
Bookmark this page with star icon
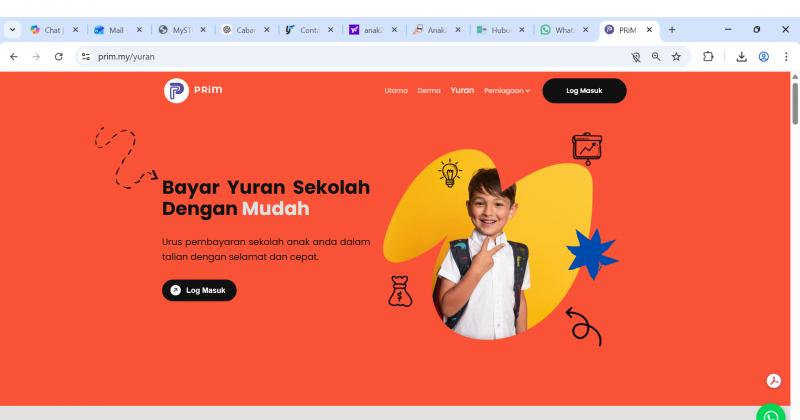coord(676,57)
